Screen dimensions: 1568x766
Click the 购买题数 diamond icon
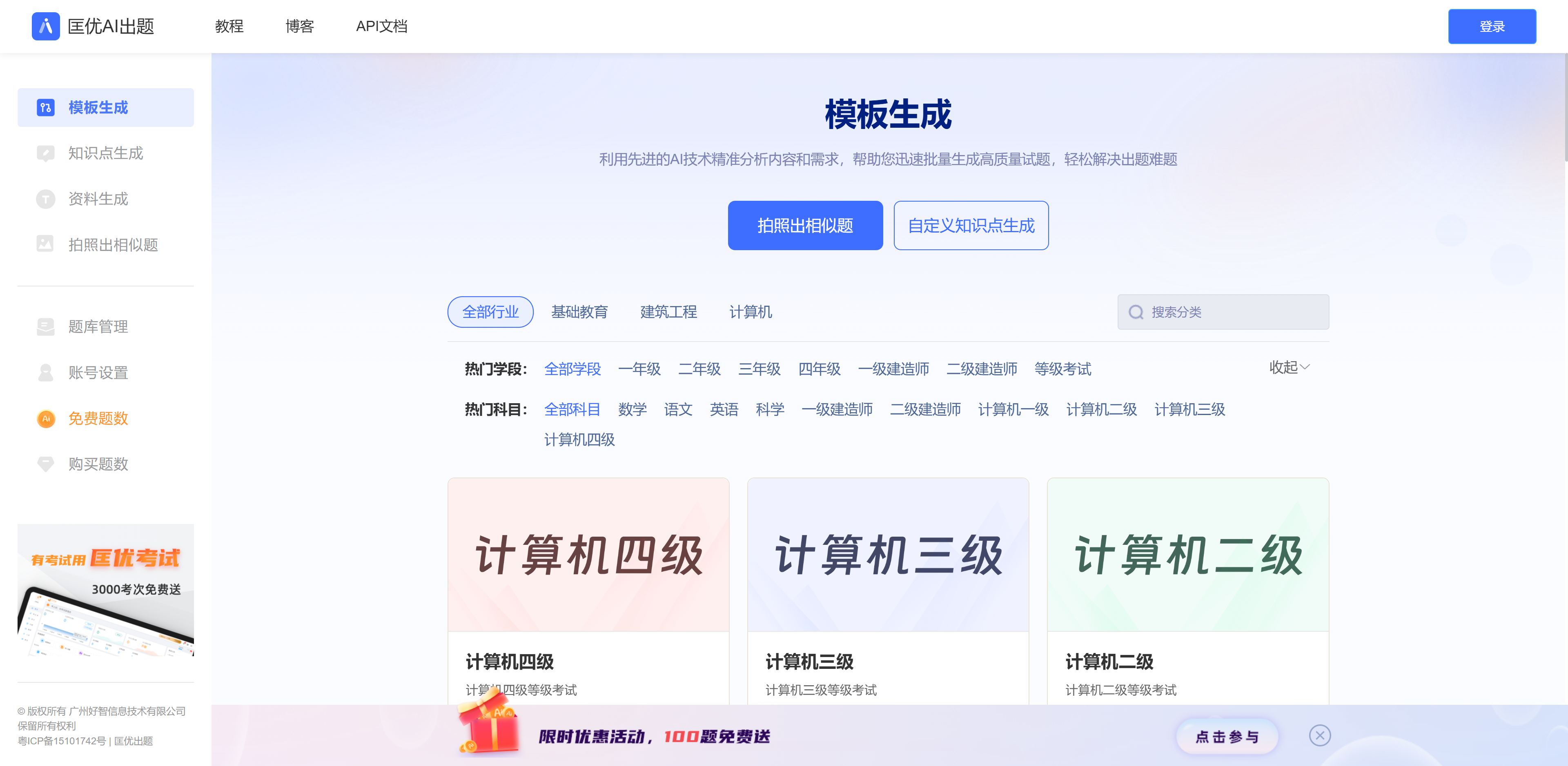click(x=46, y=464)
